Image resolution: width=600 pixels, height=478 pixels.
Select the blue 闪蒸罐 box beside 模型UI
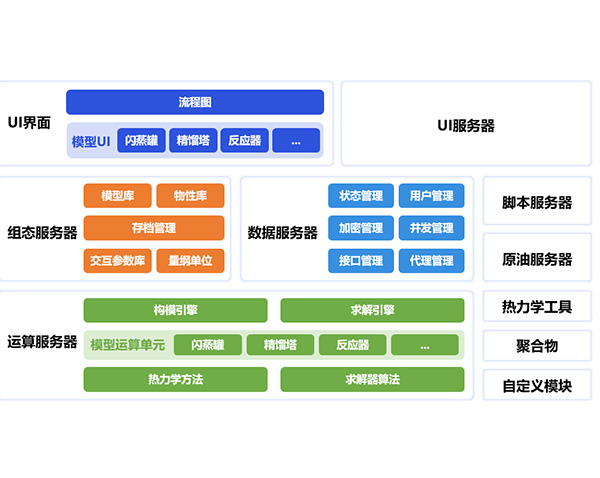[x=141, y=140]
